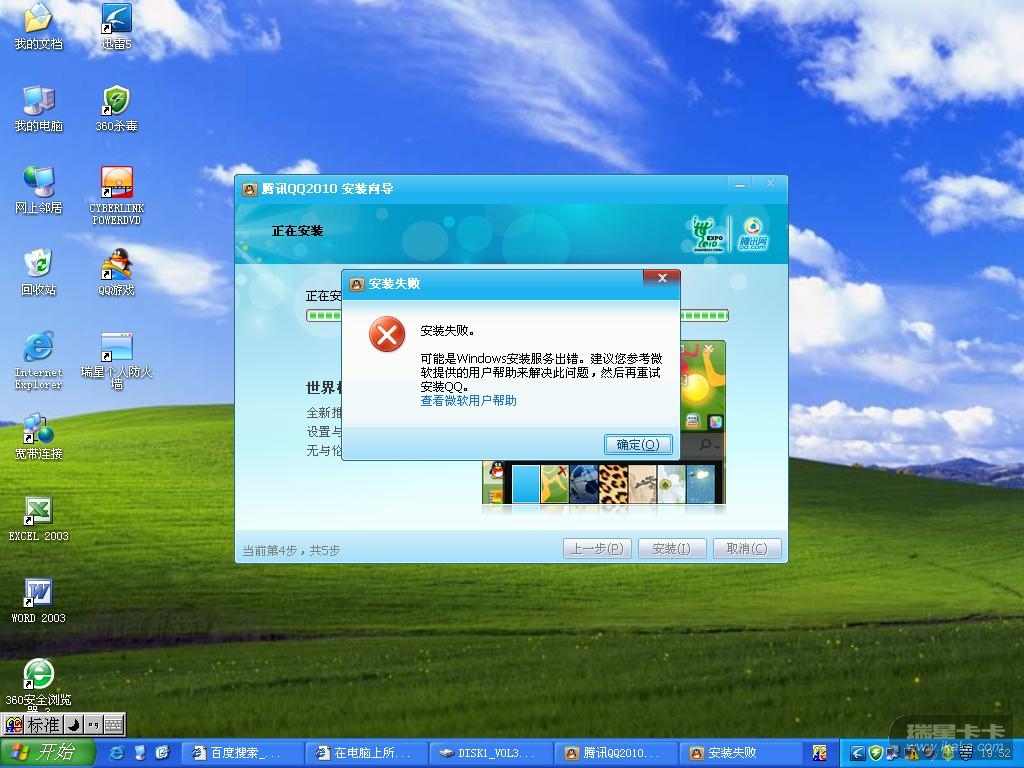Viewport: 1024px width, 768px height.
Task: Click the taskbar clock showing 19:52
Action: 995,753
